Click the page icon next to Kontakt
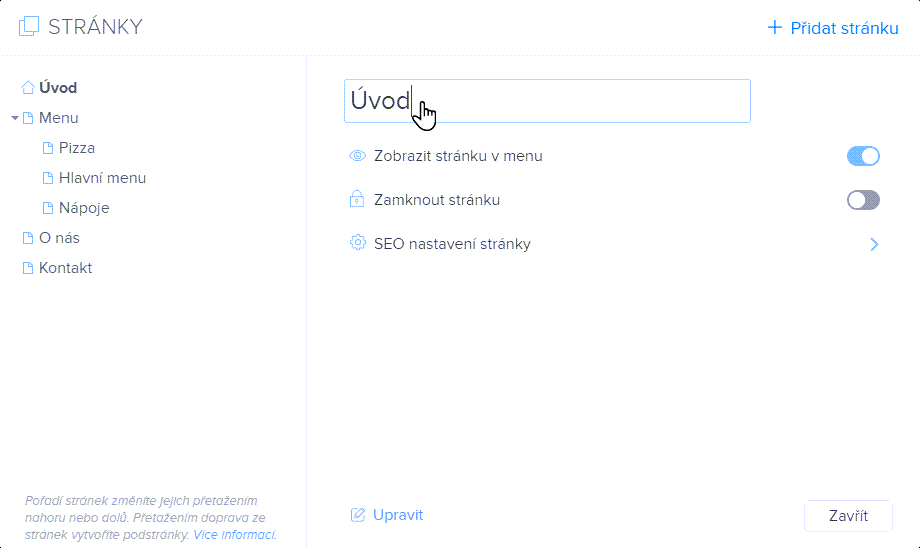 click(x=28, y=268)
